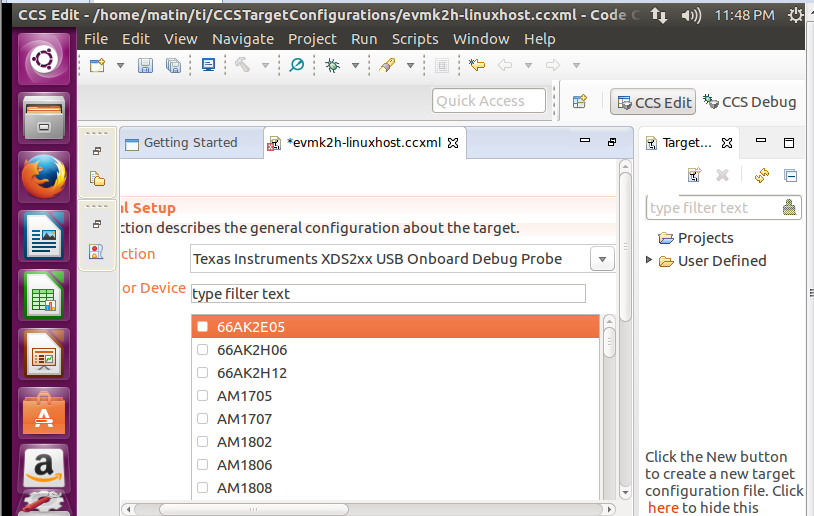Open the Run menu
Image resolution: width=814 pixels, height=516 pixels.
pyautogui.click(x=364, y=39)
